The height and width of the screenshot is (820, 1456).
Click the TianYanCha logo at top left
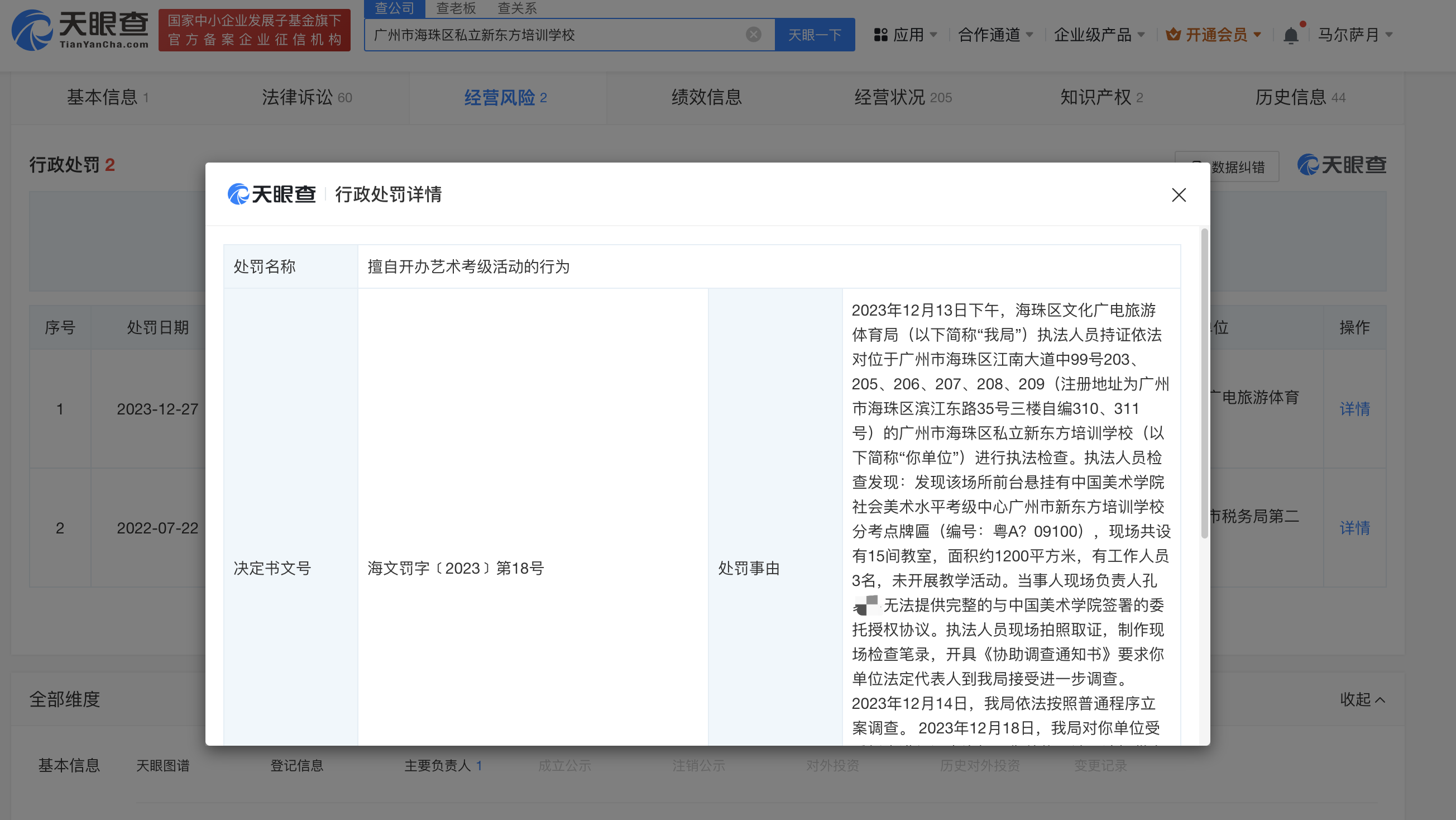80,30
